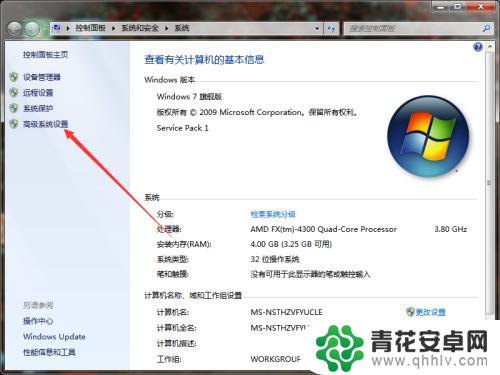This screenshot has width=500, height=375.
Task: Click the 3.80 GHz value
Action: coord(451,229)
